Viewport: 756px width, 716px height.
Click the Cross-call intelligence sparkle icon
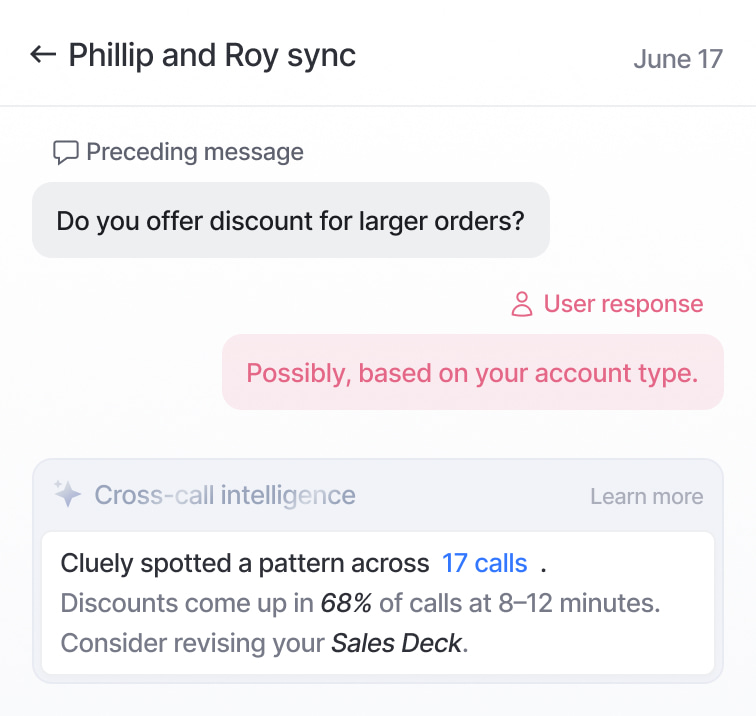[67, 494]
